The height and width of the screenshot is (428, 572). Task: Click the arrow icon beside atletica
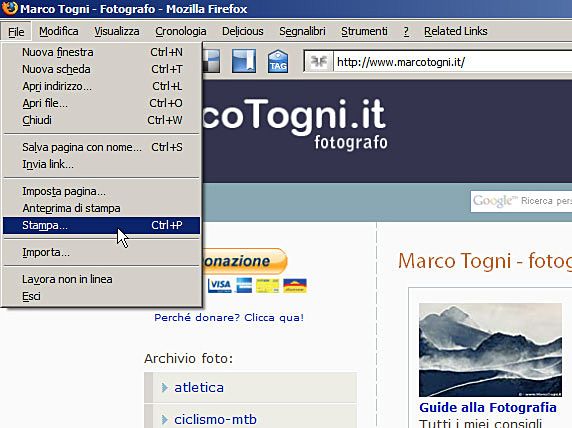pos(165,387)
